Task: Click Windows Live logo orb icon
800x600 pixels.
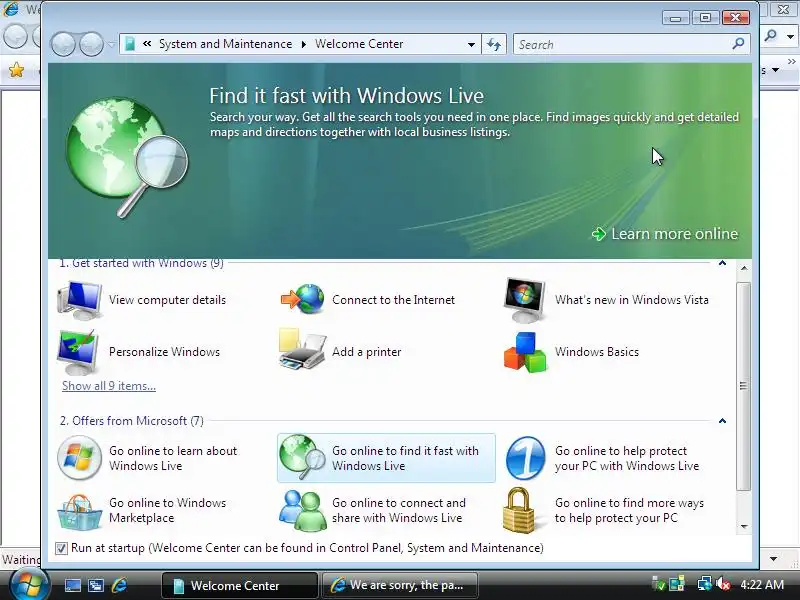Action: (79, 458)
